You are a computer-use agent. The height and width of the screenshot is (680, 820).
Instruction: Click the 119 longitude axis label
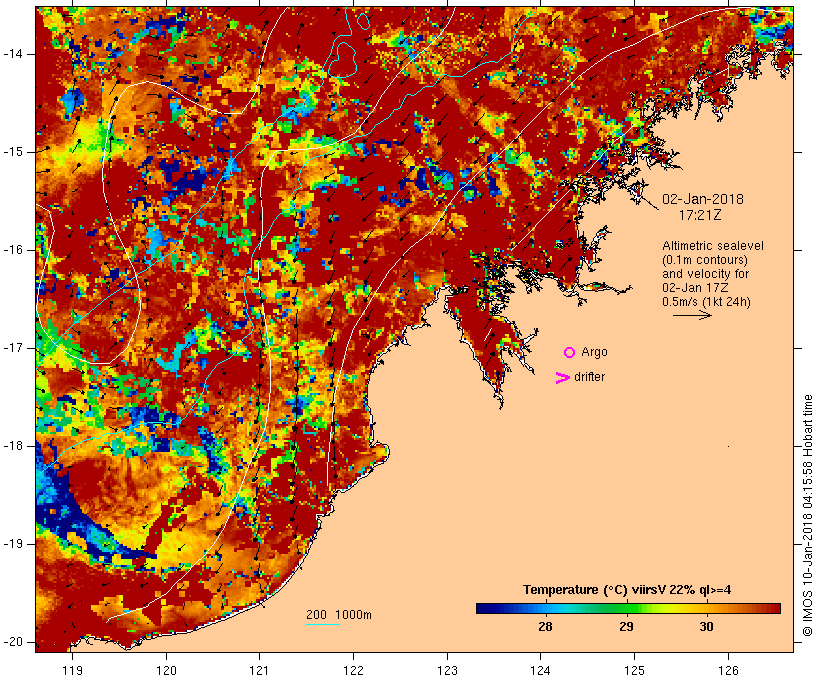tap(72, 671)
